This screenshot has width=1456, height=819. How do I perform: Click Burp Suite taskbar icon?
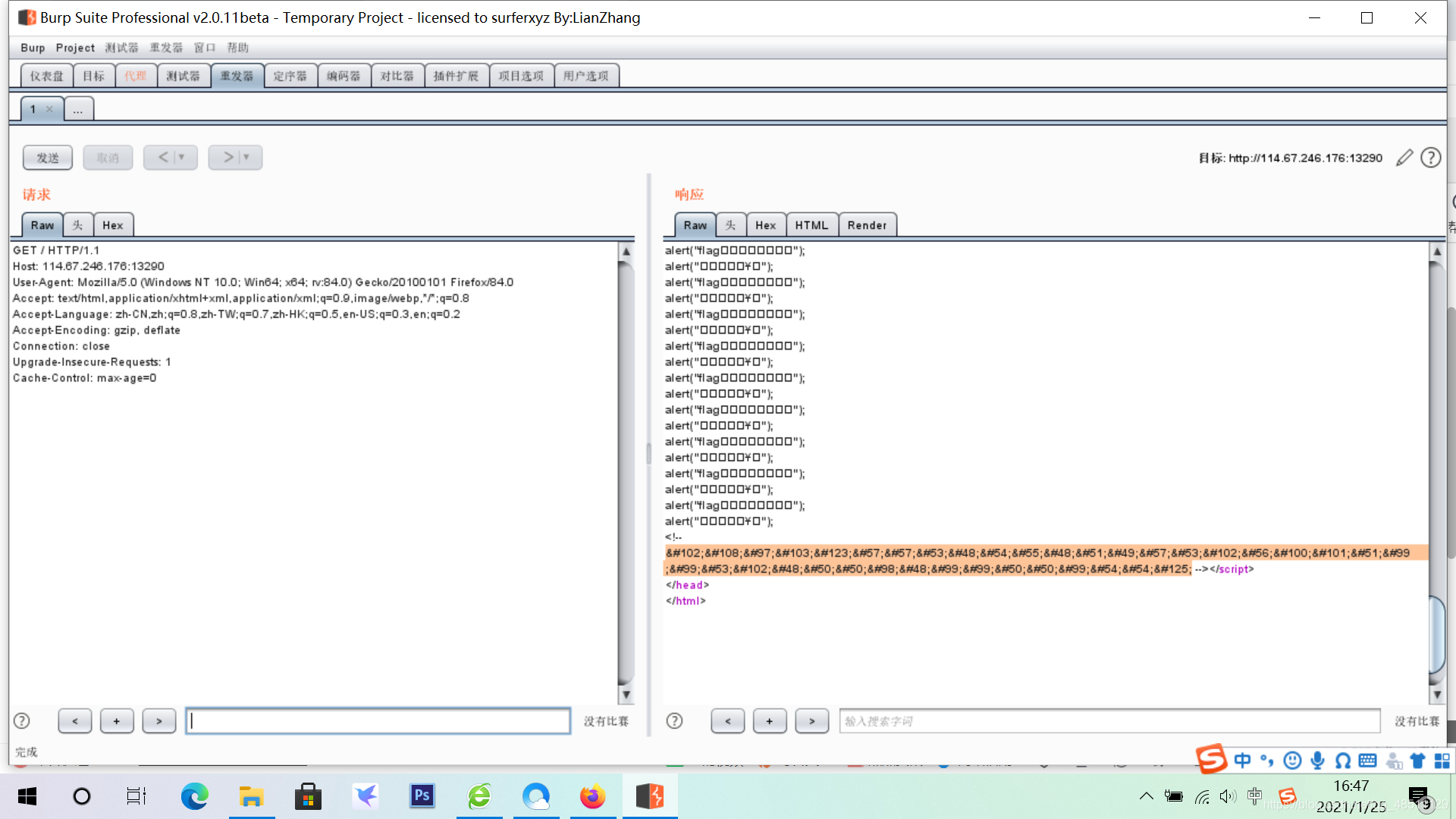coord(650,796)
